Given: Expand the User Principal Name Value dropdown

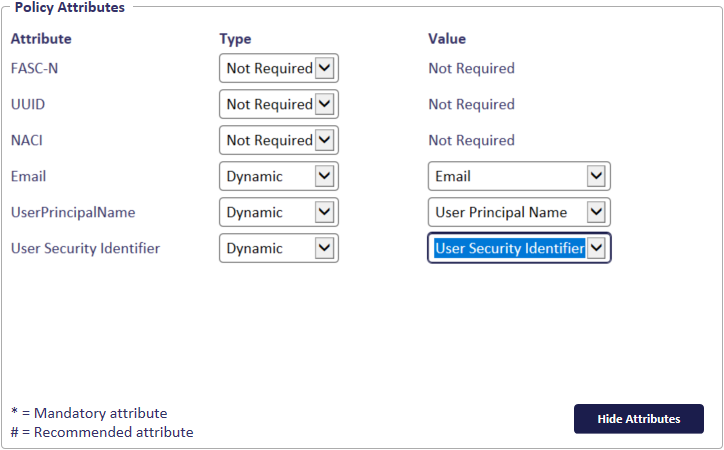Looking at the screenshot, I should tap(519, 212).
